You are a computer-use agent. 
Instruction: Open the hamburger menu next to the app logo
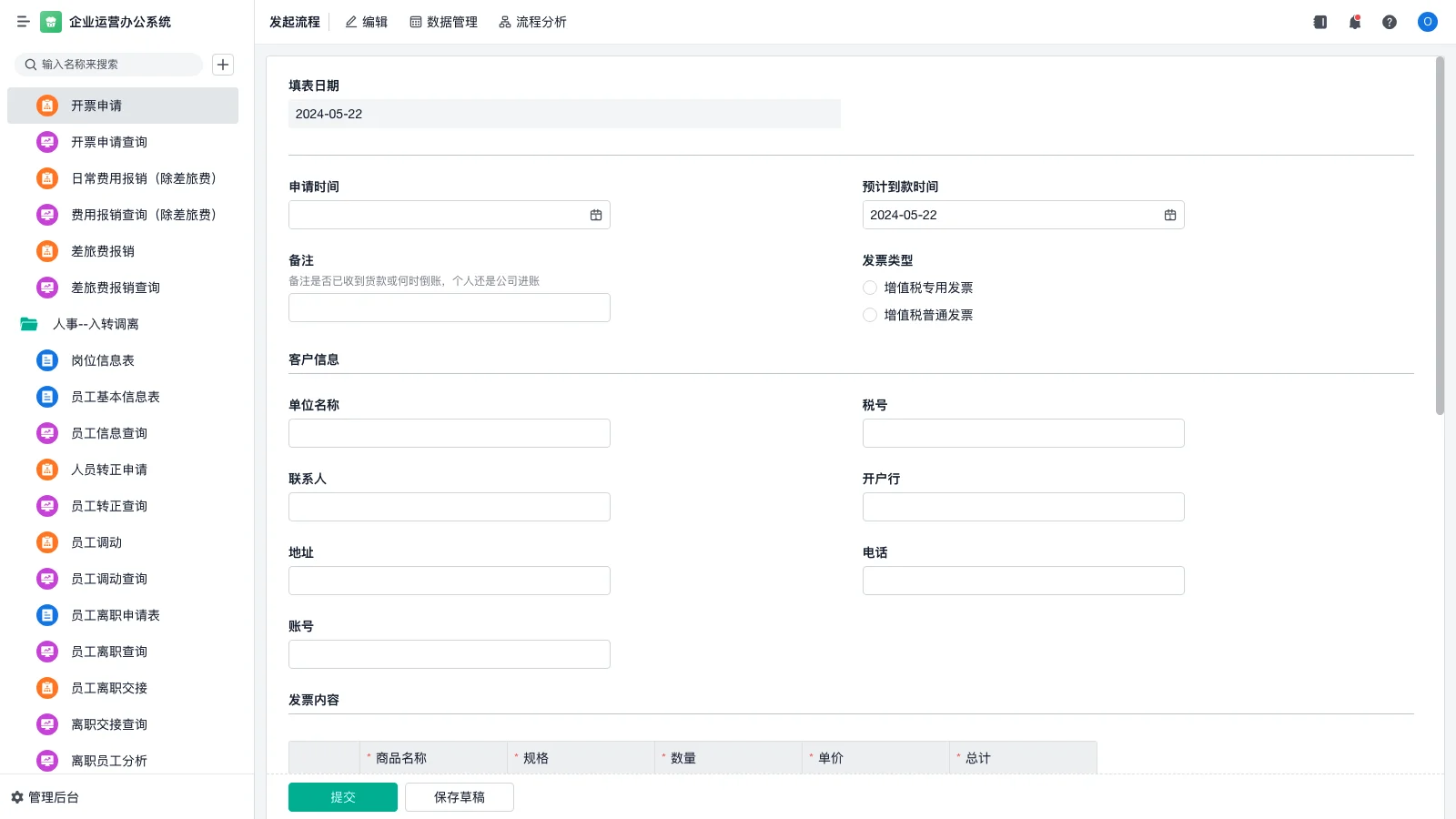[24, 22]
